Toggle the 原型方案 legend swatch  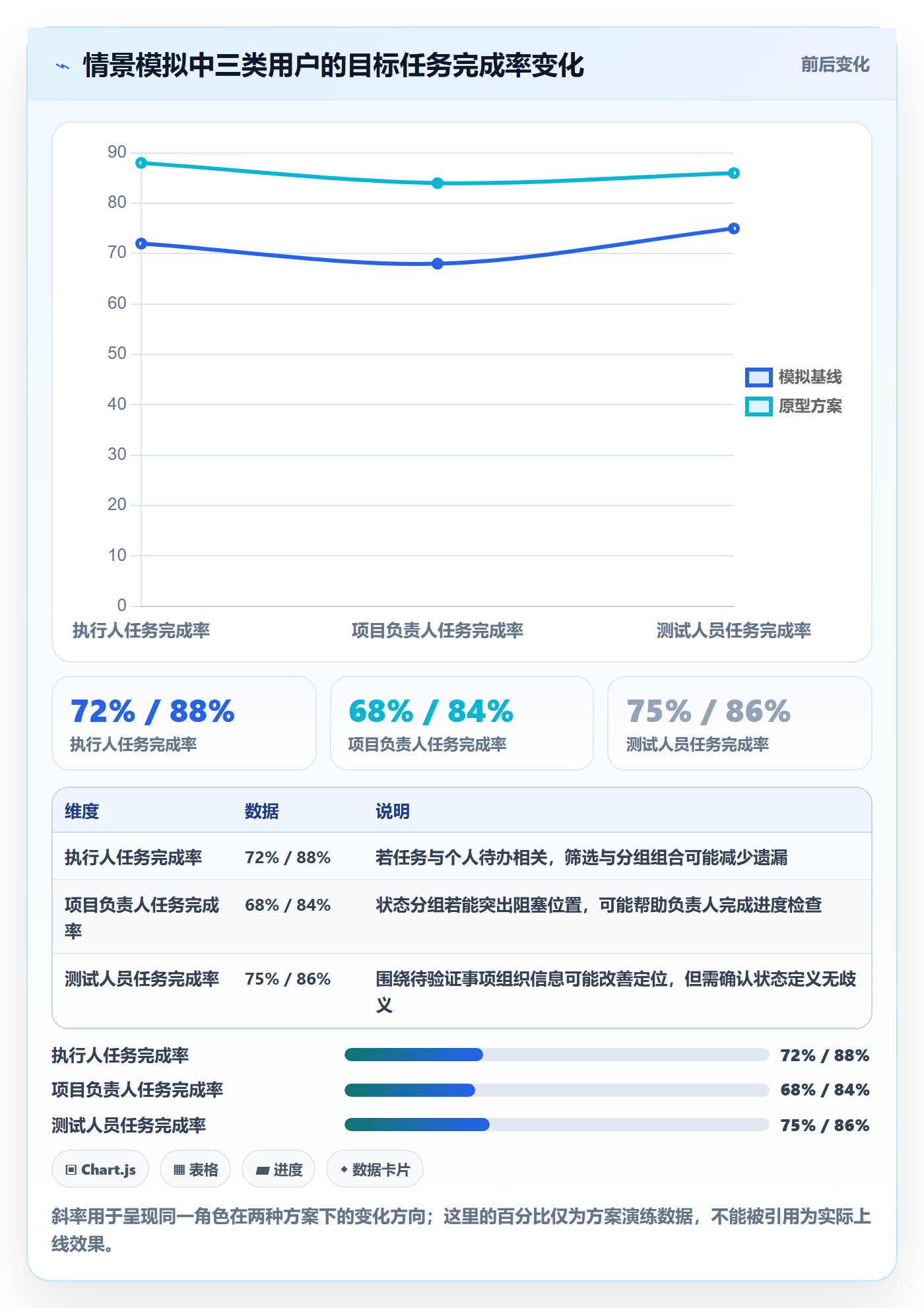click(758, 407)
